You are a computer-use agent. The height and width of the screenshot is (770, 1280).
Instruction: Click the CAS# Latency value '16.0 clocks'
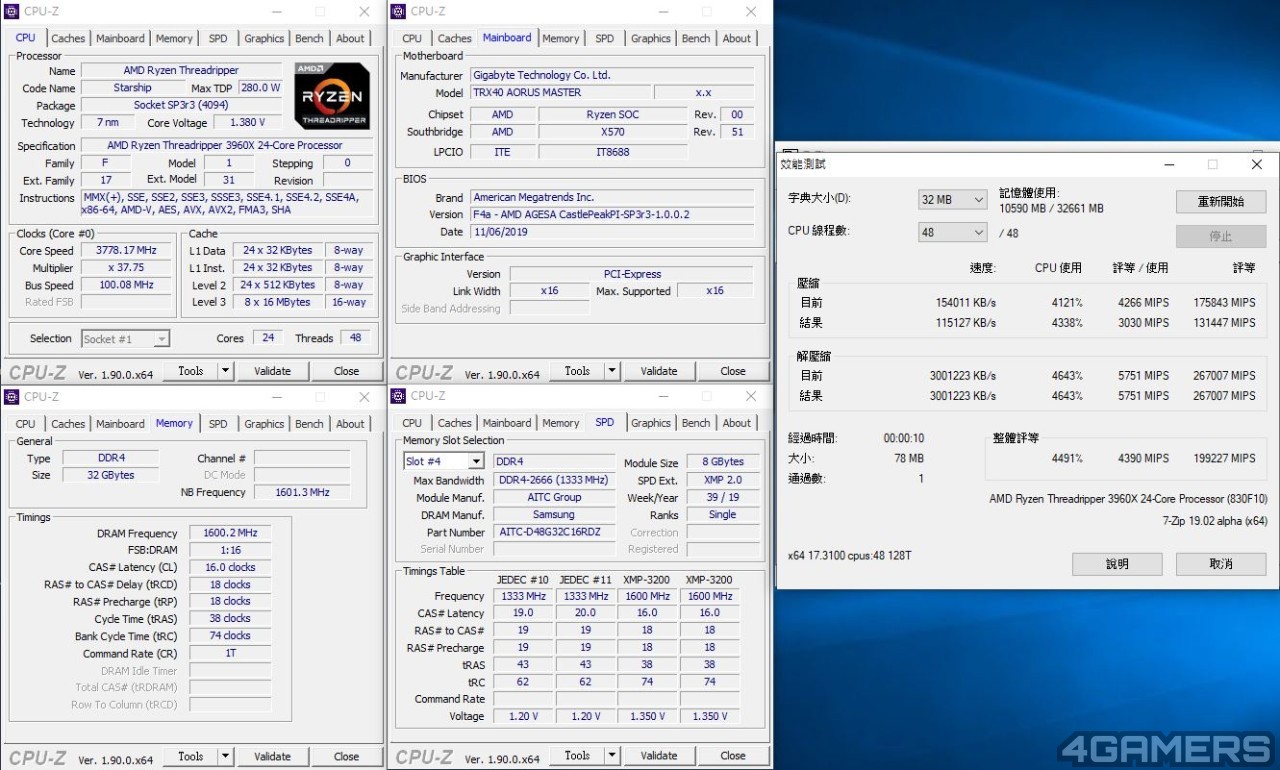(x=229, y=568)
